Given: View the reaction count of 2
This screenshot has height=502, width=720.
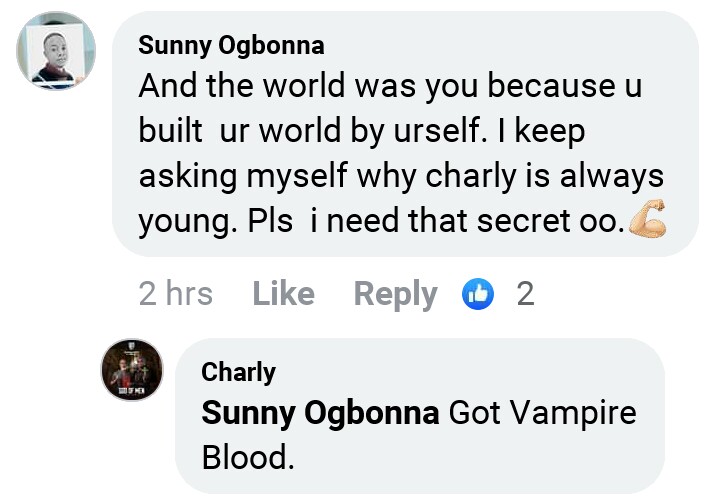Looking at the screenshot, I should tap(524, 294).
